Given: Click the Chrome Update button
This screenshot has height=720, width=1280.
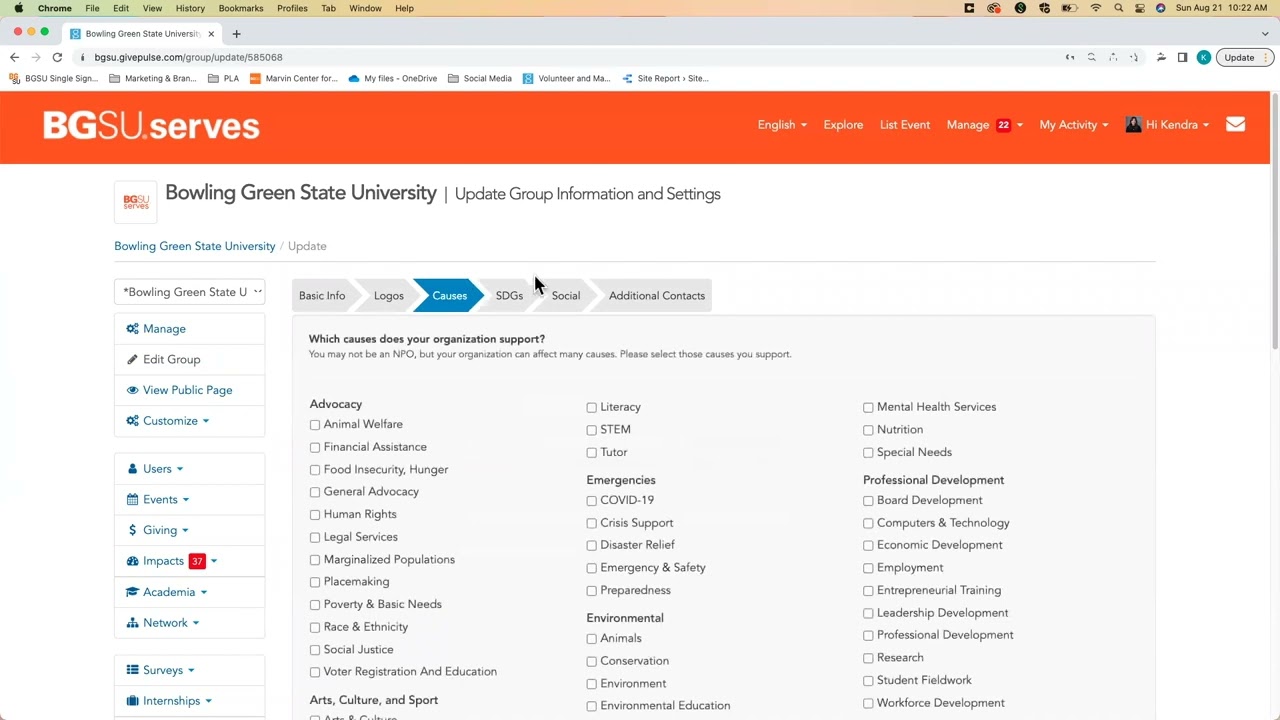Looking at the screenshot, I should [x=1244, y=57].
